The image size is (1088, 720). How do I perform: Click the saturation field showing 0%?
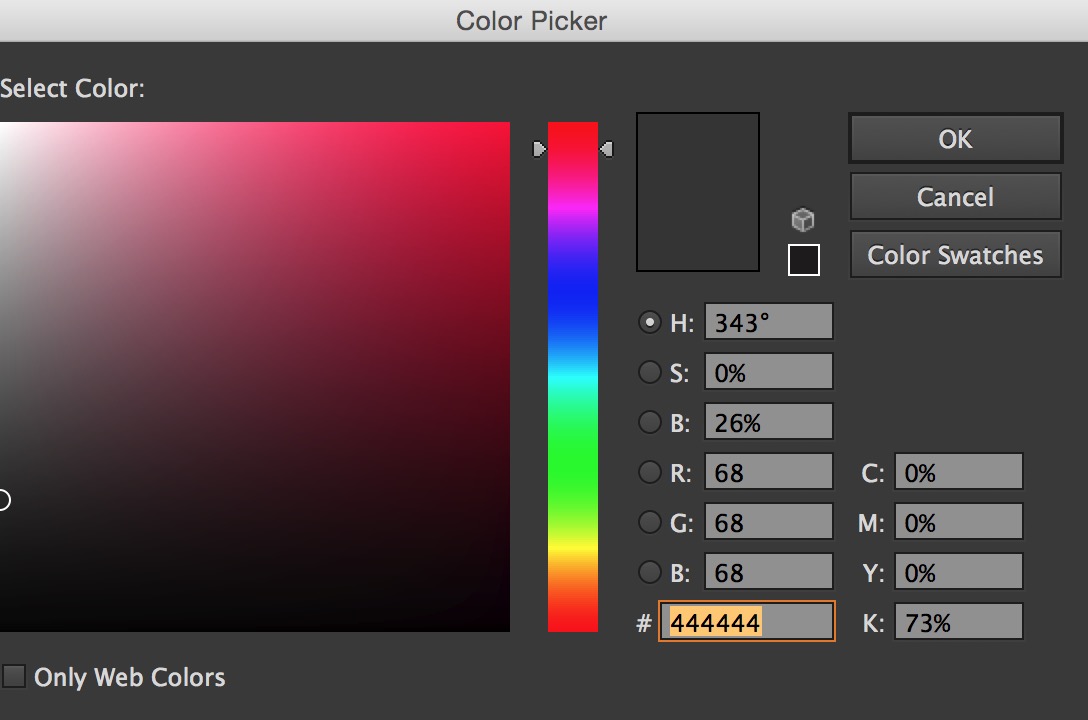pyautogui.click(x=769, y=372)
